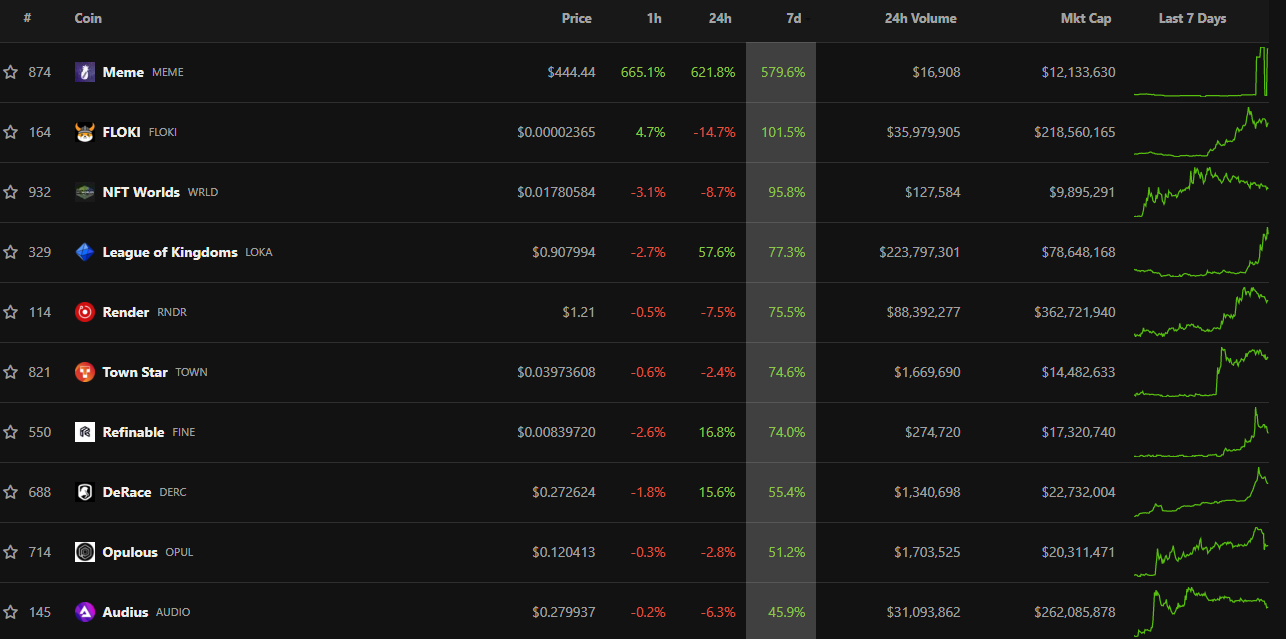Screen dimensions: 1286x639
Task: Sort by 1h change column
Action: pyautogui.click(x=654, y=18)
